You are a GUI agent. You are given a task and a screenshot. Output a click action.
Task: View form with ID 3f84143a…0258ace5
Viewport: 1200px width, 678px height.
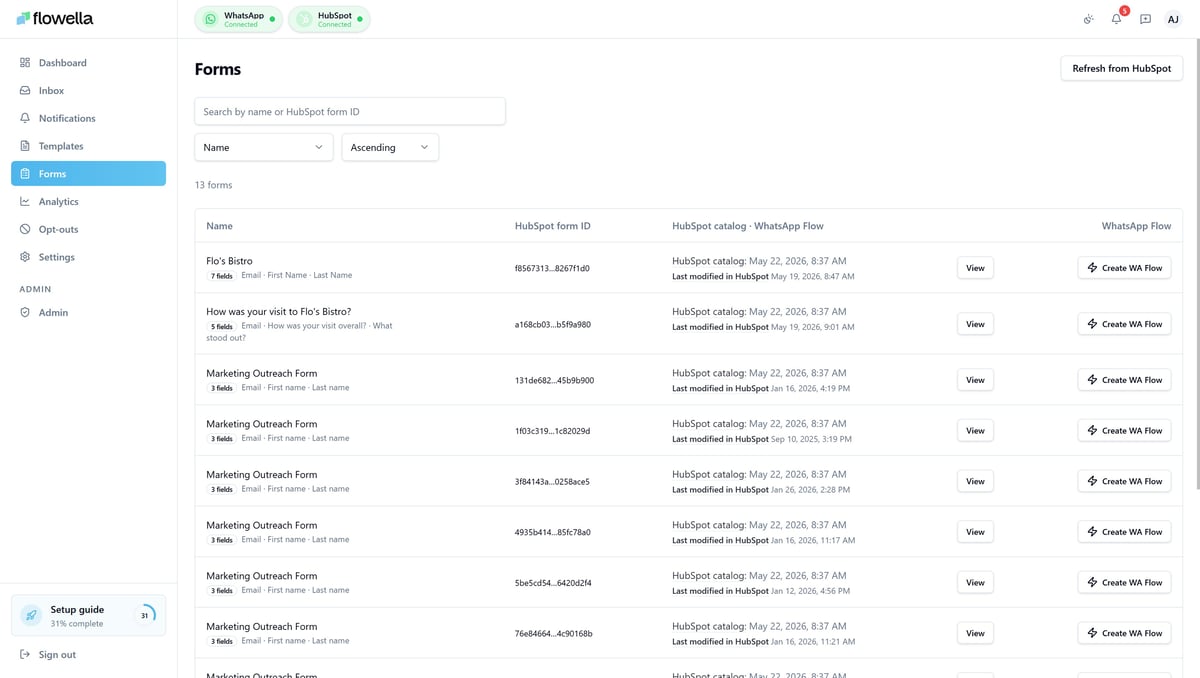(x=975, y=481)
